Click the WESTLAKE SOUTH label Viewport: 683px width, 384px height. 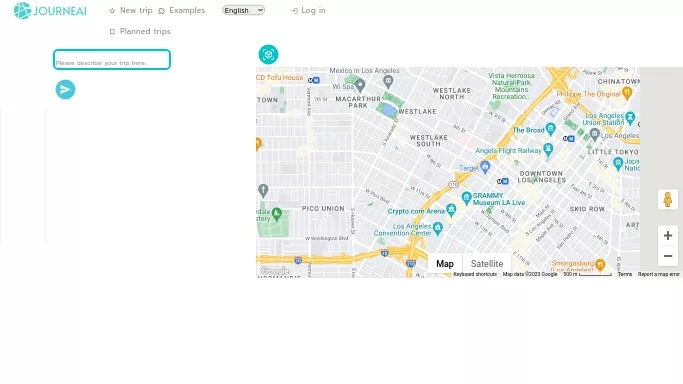point(429,140)
